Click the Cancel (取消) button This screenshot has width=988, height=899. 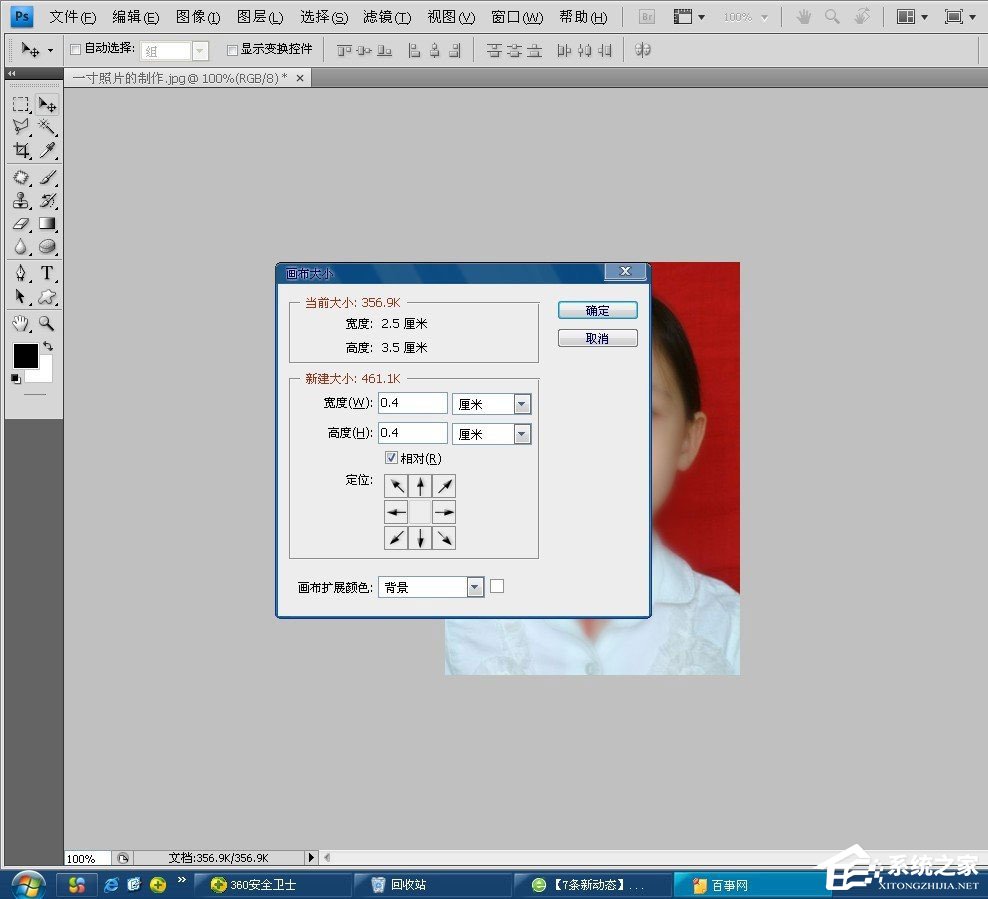pos(597,339)
